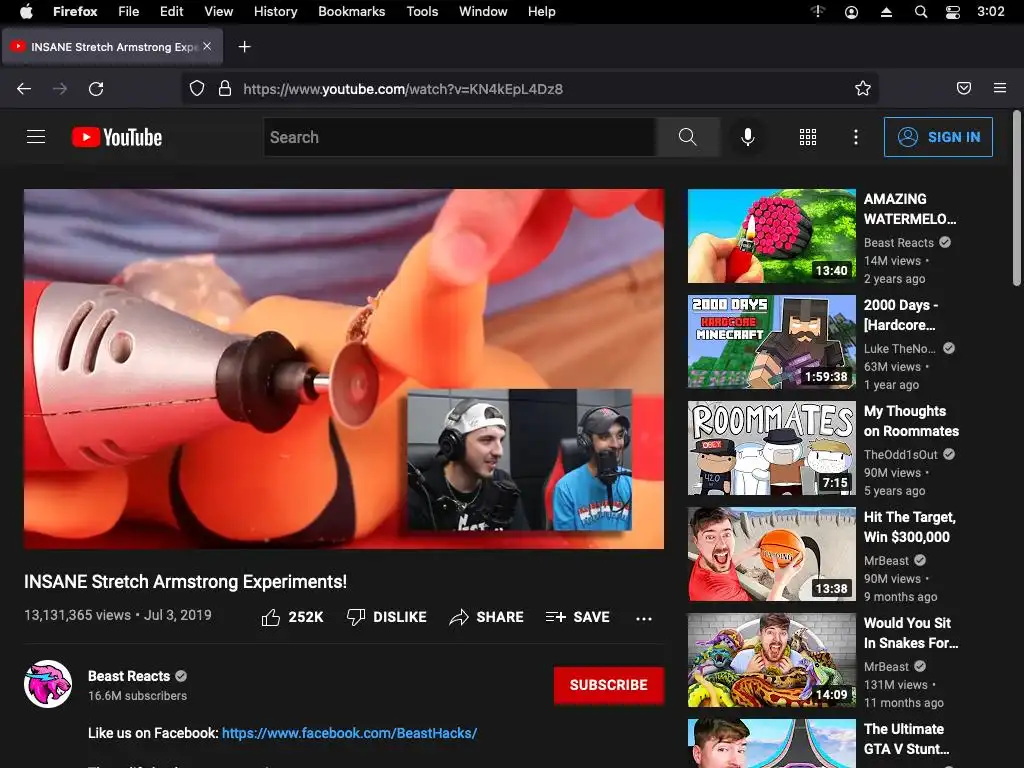Save video to playlist
Image resolution: width=1024 pixels, height=768 pixels.
pos(577,617)
